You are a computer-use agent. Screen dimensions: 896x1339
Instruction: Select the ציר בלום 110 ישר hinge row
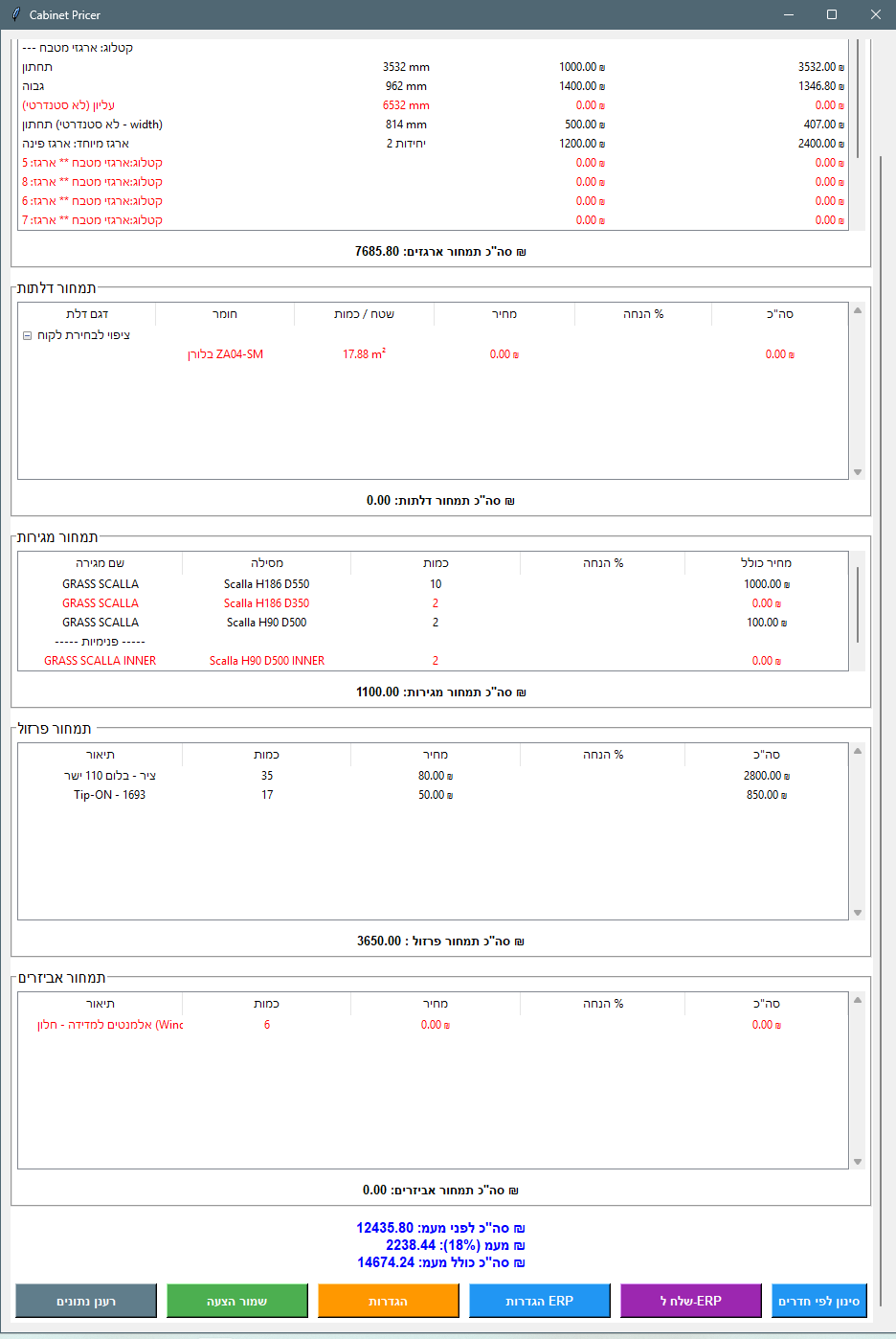[434, 776]
